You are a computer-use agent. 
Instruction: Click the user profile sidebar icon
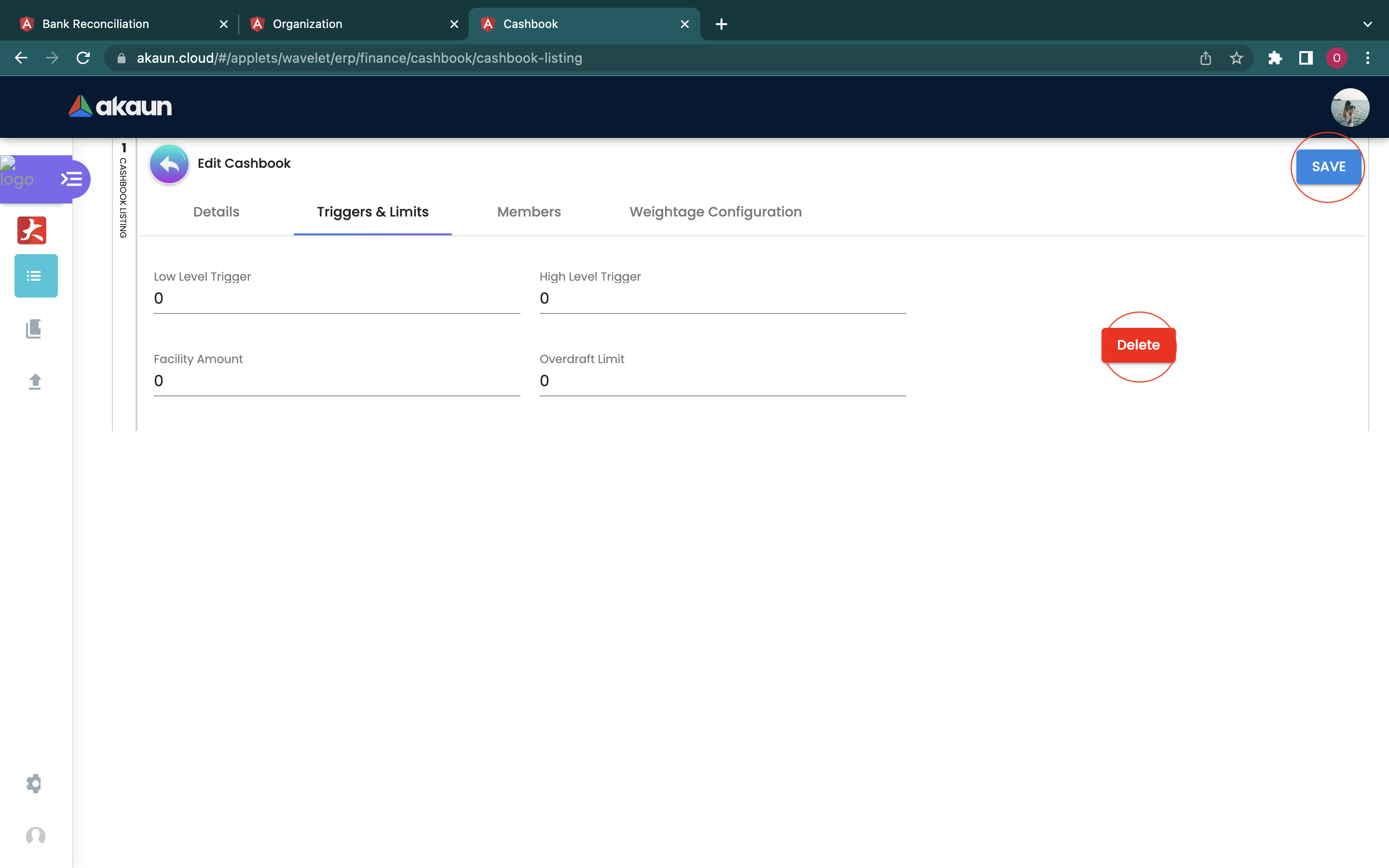pyautogui.click(x=36, y=836)
